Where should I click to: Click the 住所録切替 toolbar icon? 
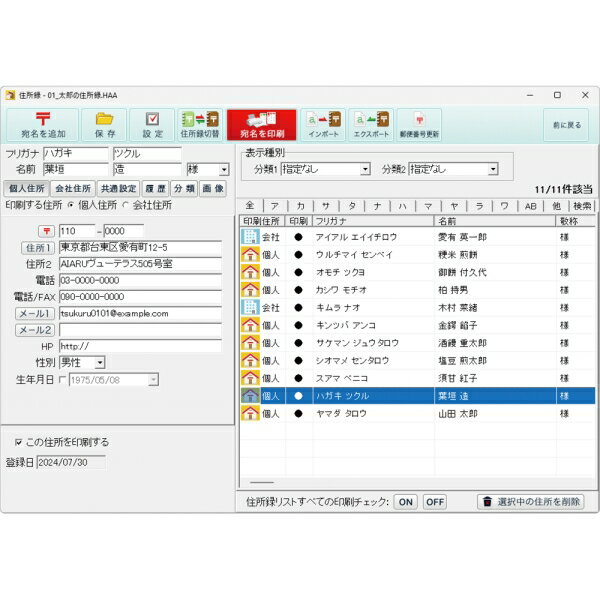tap(199, 119)
